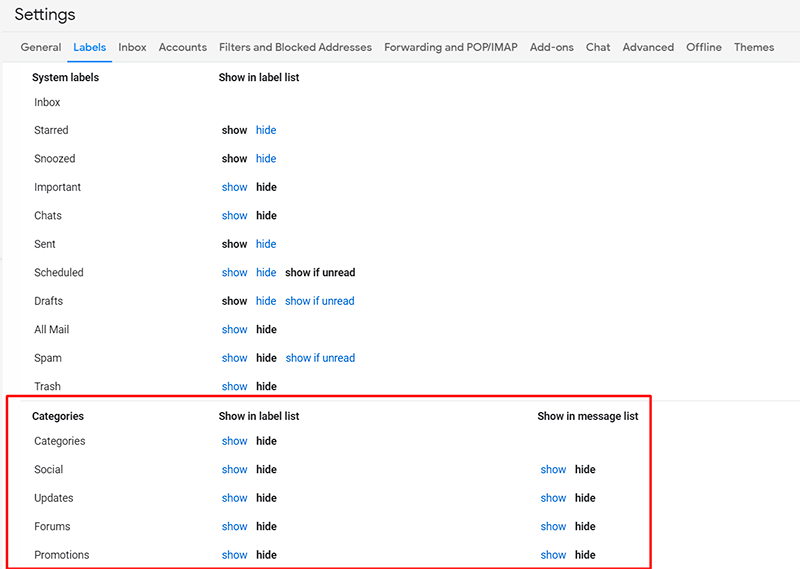Screen dimensions: 800x569
Task: Click the Inbox system label text
Action: point(47,102)
